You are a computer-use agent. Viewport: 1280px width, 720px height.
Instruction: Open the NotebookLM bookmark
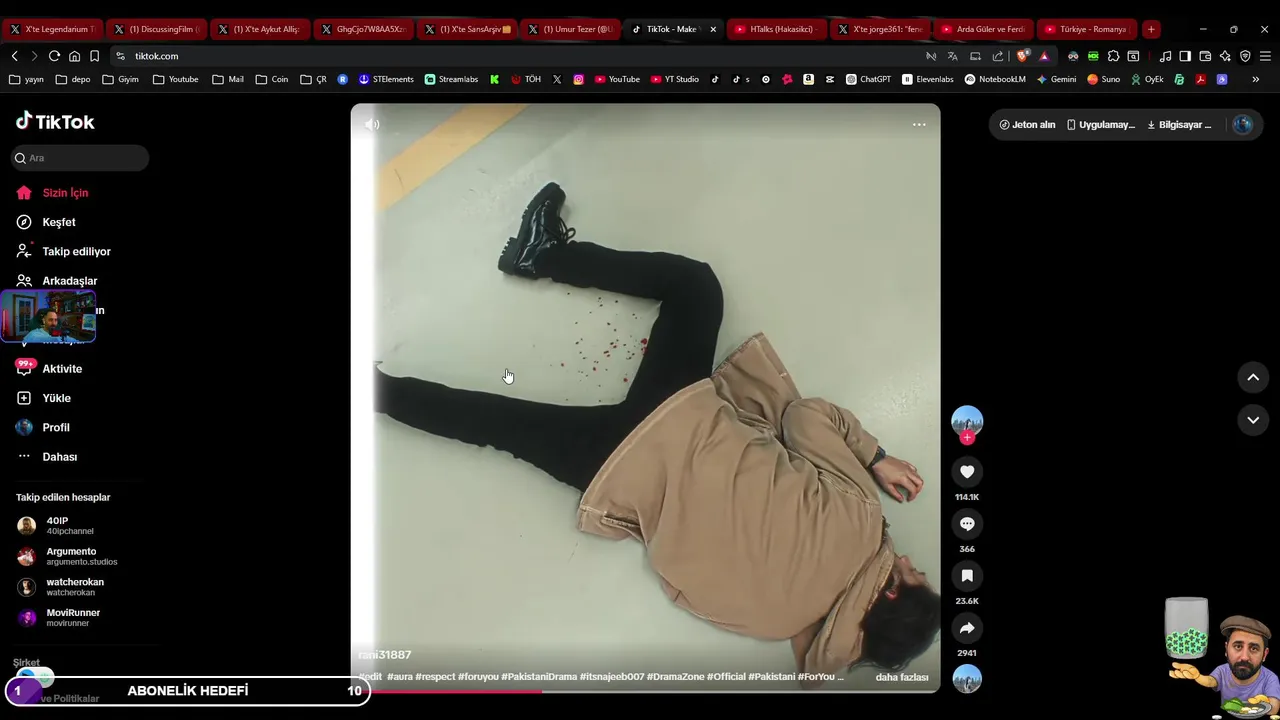tap(995, 79)
